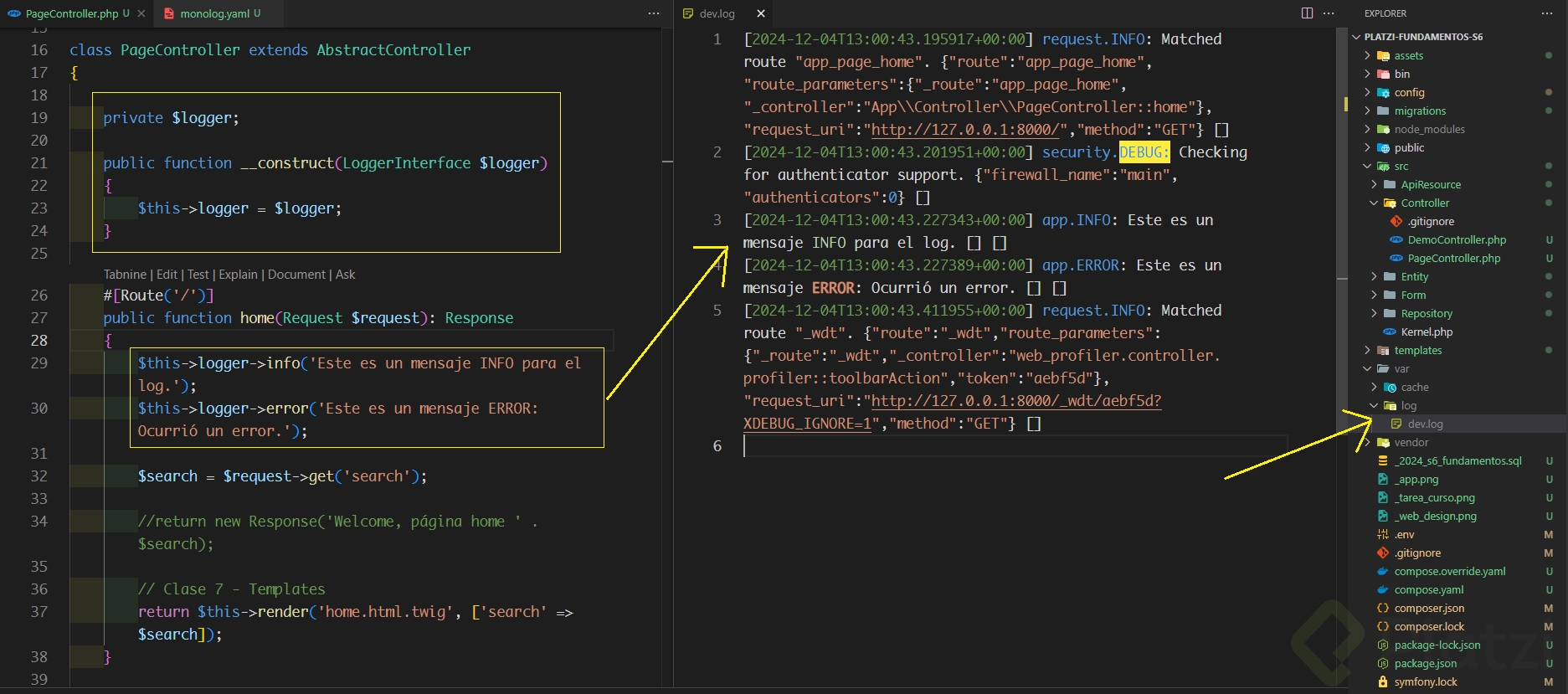1568x694 pixels.
Task: Click the Docker icon of compose.yaml
Action: click(1383, 590)
